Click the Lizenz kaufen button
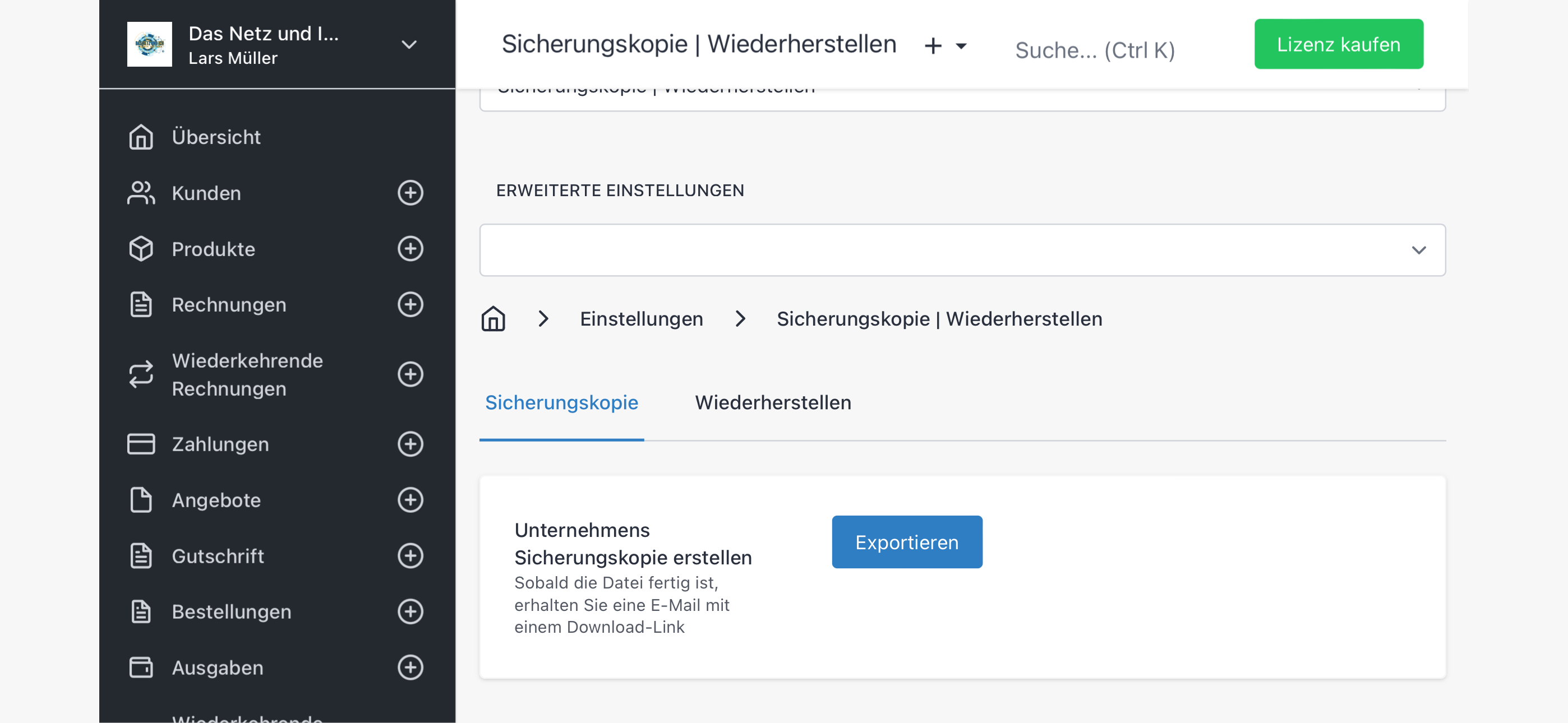1568x723 pixels. [1339, 44]
